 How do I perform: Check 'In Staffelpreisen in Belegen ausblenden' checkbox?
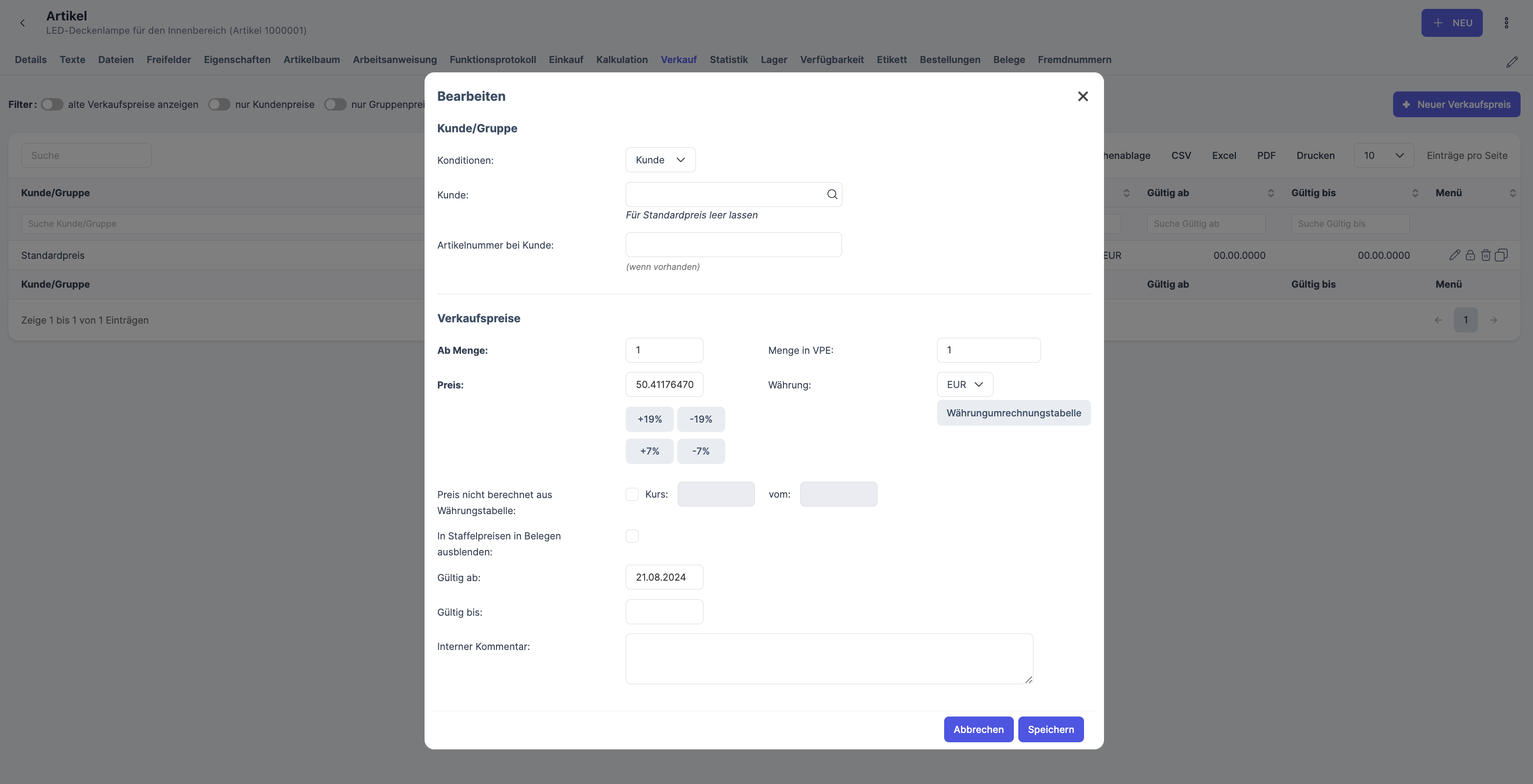(632, 536)
